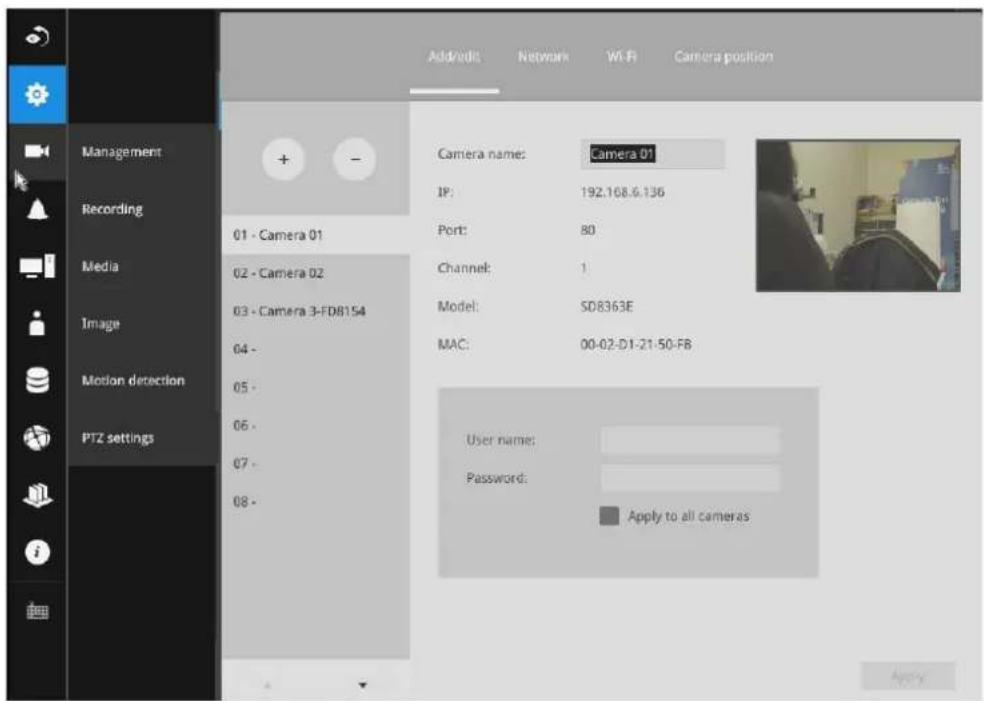Click the monitor display icon
984x701 pixels.
[x=37, y=266]
